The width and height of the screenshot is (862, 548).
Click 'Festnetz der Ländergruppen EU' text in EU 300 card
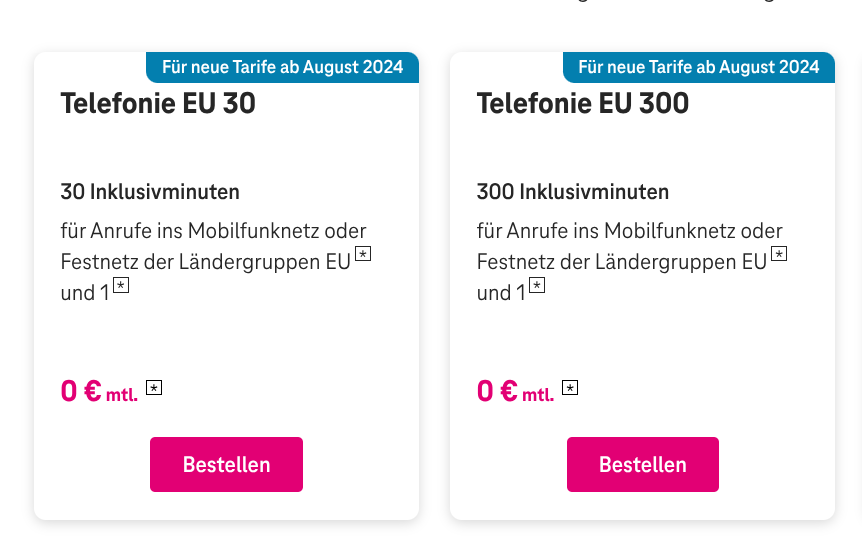click(621, 262)
